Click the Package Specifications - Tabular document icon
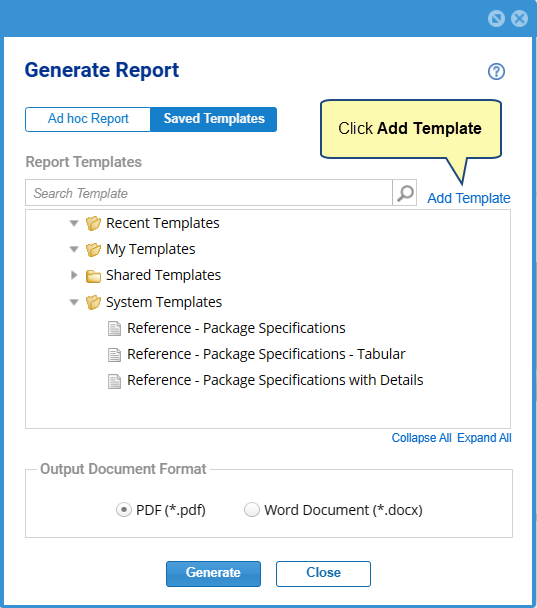Image resolution: width=537 pixels, height=608 pixels. pos(114,354)
